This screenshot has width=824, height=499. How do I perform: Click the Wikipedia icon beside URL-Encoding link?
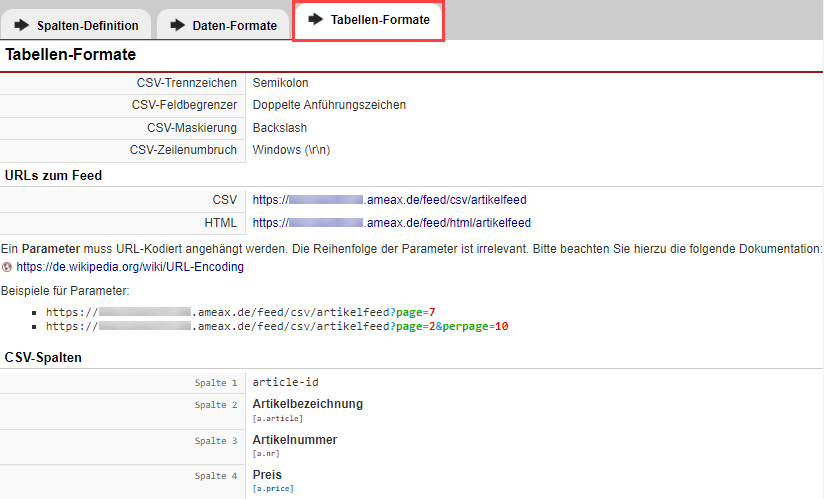click(x=8, y=267)
